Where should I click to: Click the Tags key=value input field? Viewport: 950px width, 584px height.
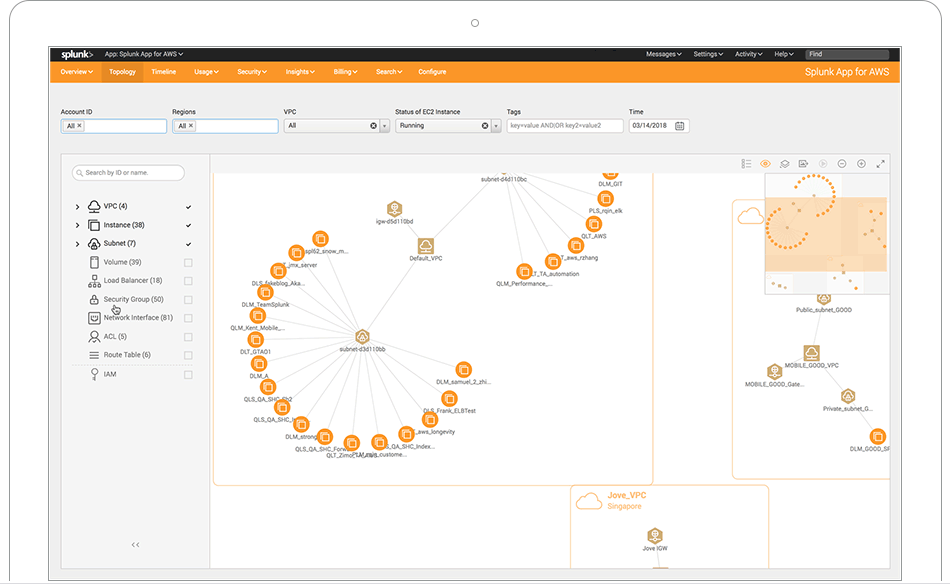pos(565,126)
